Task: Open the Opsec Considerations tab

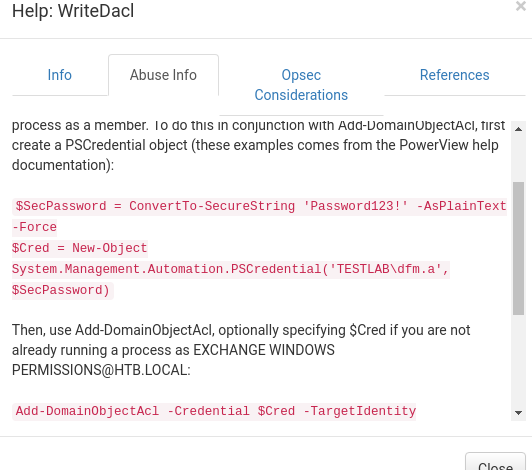Action: tap(301, 85)
